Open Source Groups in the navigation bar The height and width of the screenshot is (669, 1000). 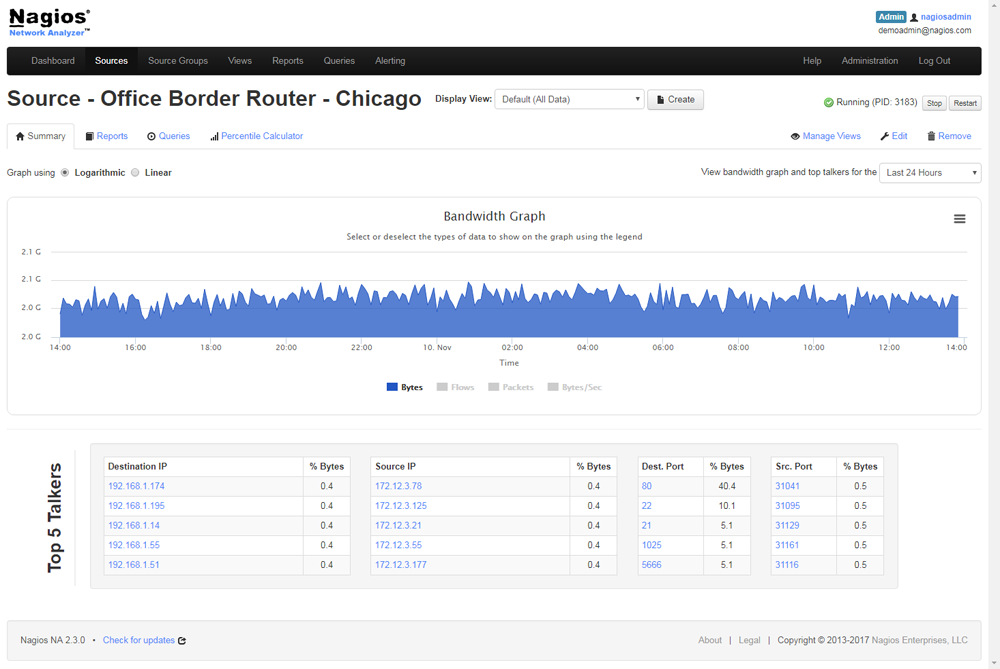point(178,61)
